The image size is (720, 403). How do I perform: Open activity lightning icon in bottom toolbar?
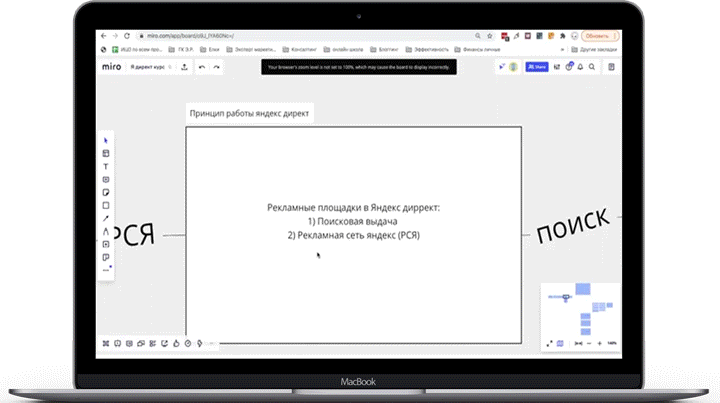point(199,343)
